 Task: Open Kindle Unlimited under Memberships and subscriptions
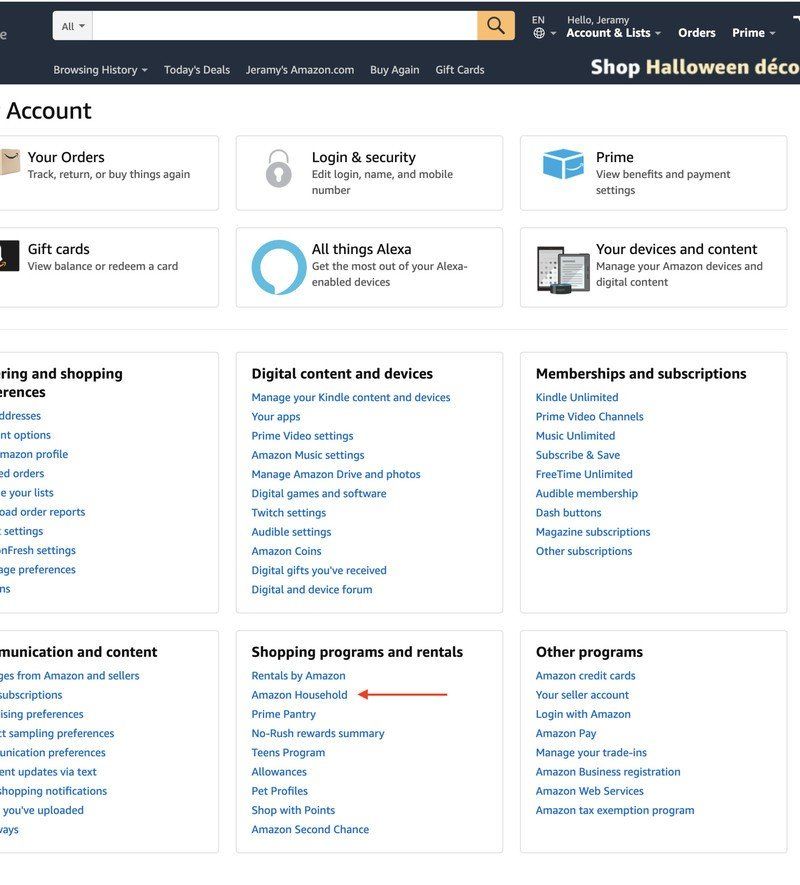[576, 397]
